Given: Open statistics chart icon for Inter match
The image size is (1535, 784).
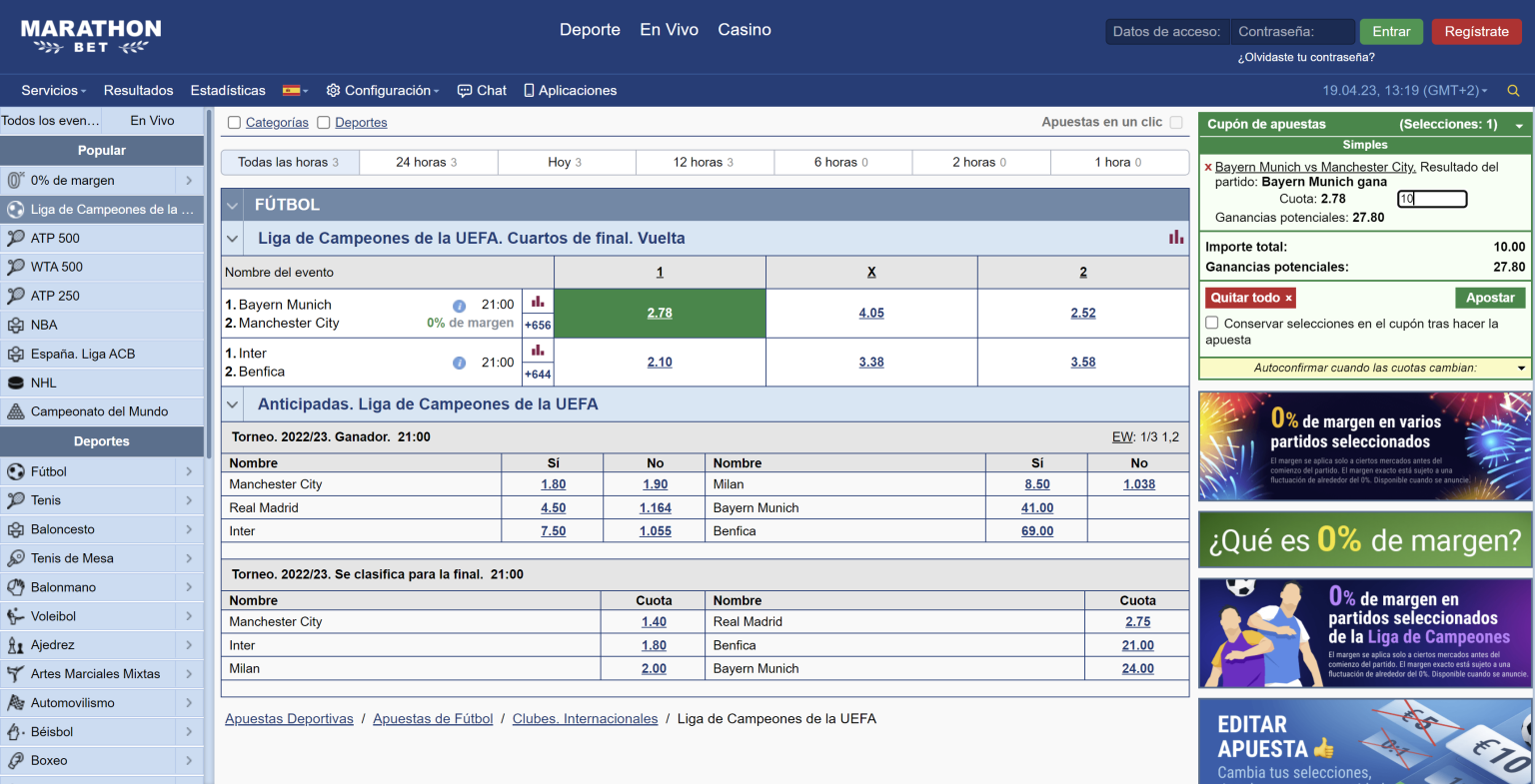Looking at the screenshot, I should pyautogui.click(x=538, y=351).
